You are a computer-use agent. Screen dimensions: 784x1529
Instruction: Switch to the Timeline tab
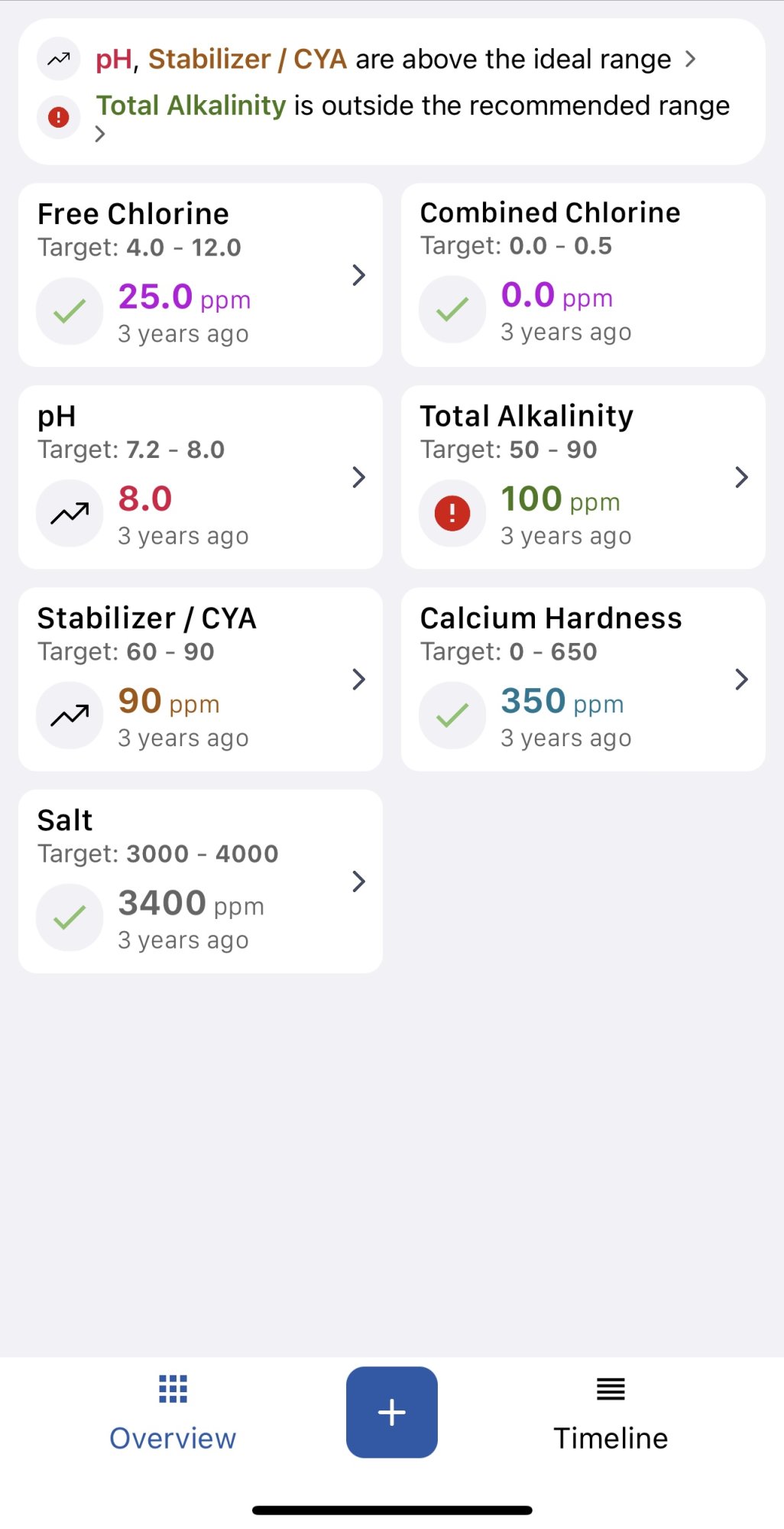611,1413
